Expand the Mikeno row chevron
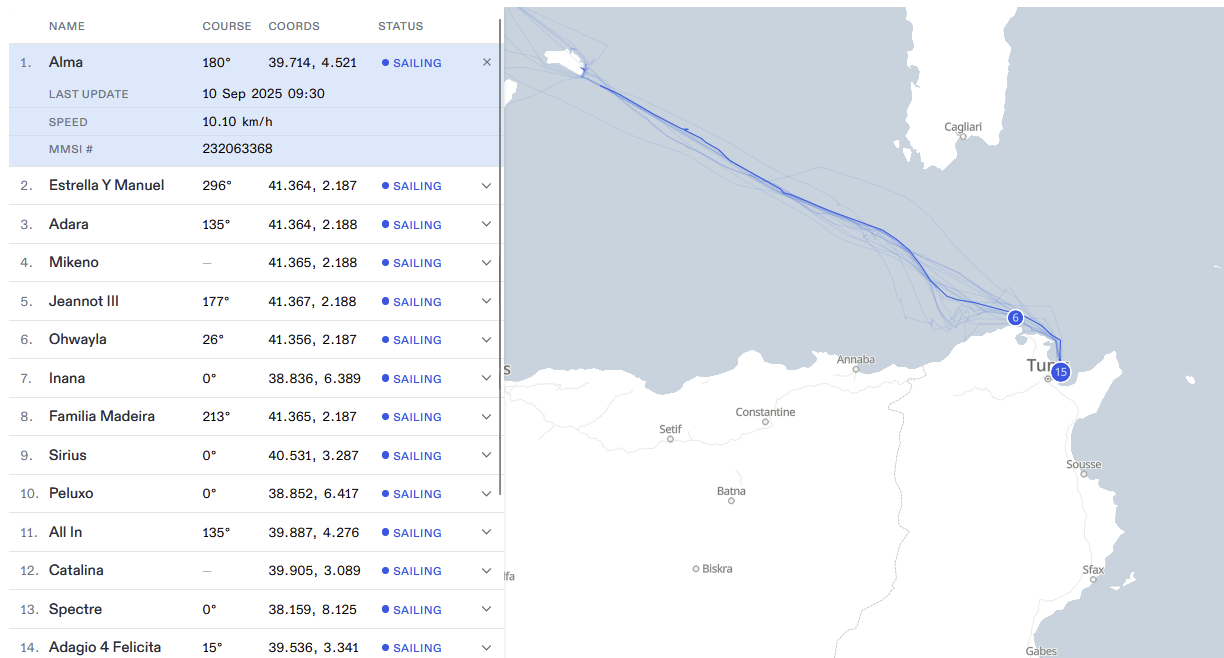1224x658 pixels. tap(487, 263)
